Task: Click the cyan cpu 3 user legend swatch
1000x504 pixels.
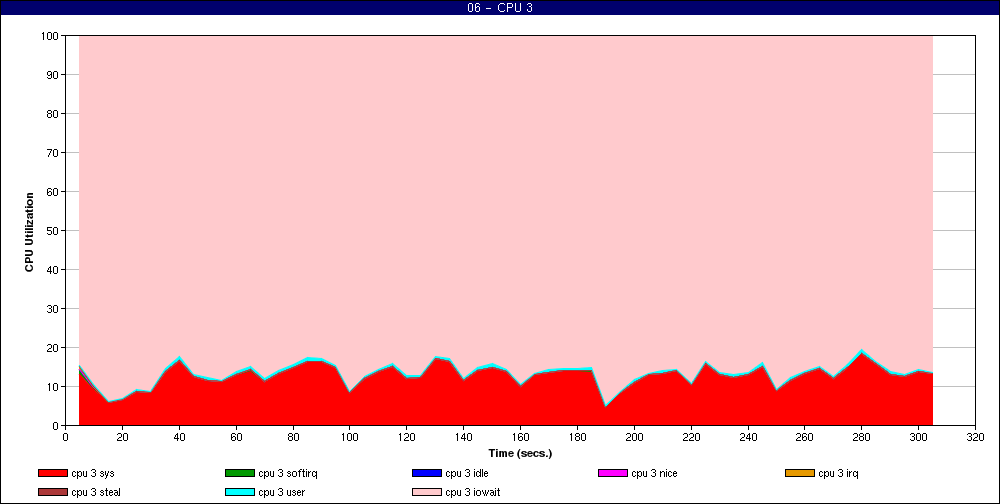Action: 240,493
